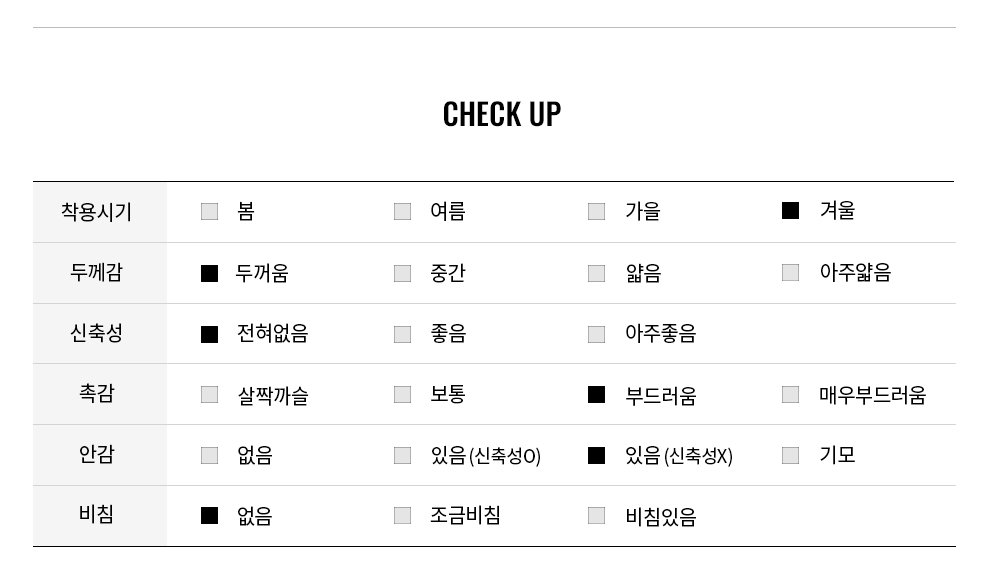Uncheck the filled 겨울 checkbox
The height and width of the screenshot is (574, 996).
790,210
